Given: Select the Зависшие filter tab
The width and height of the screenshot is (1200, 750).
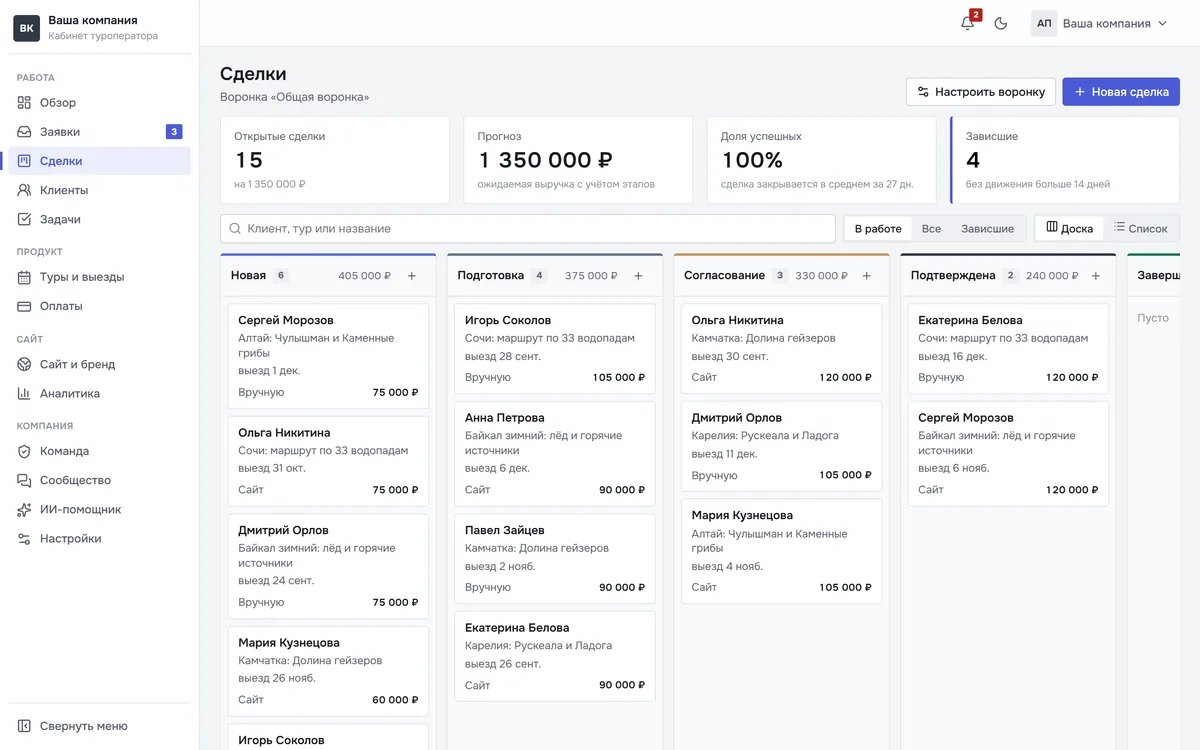Looking at the screenshot, I should pos(987,229).
